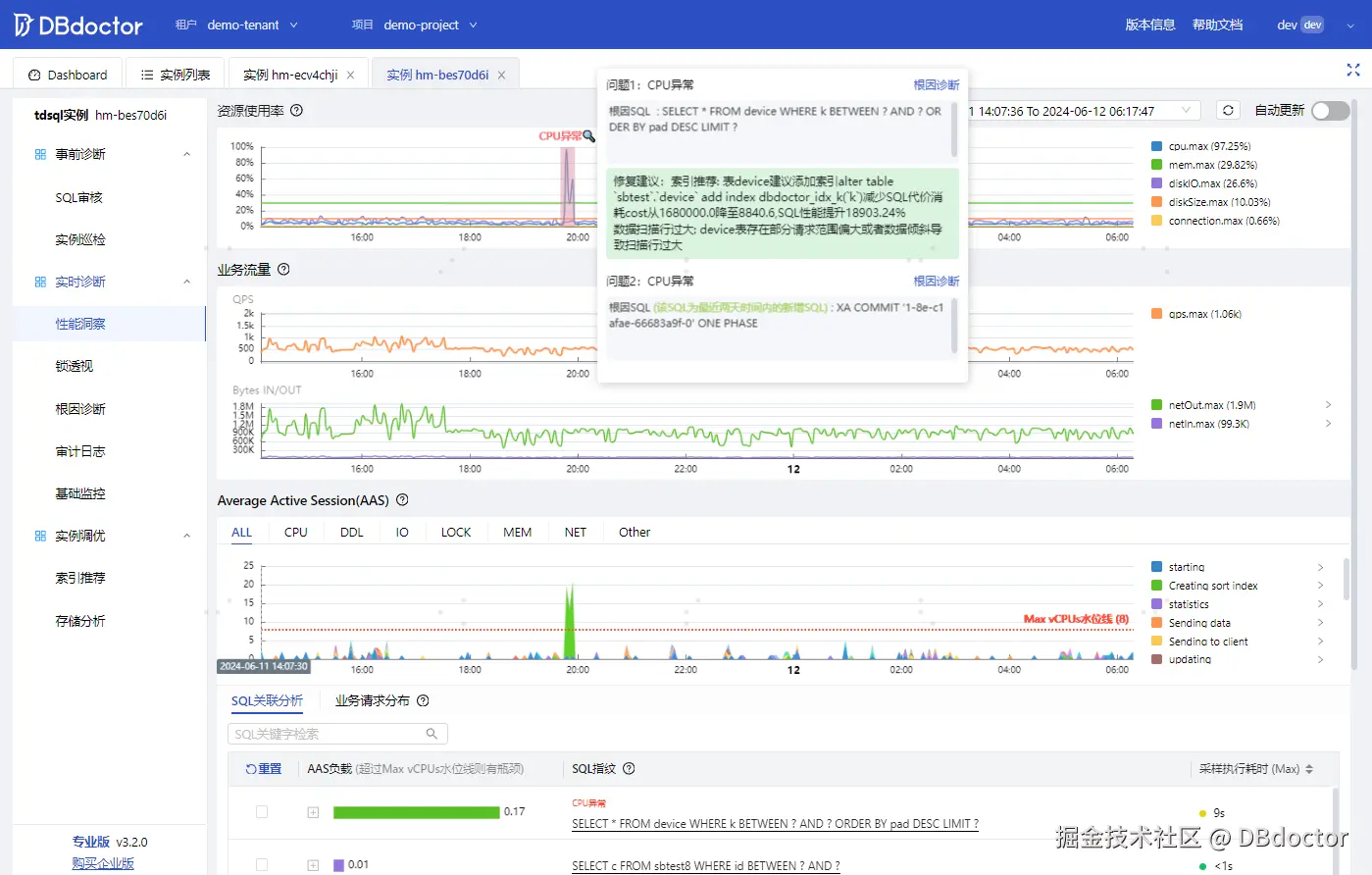Click 根因诊断 link for 问题1

click(x=937, y=85)
